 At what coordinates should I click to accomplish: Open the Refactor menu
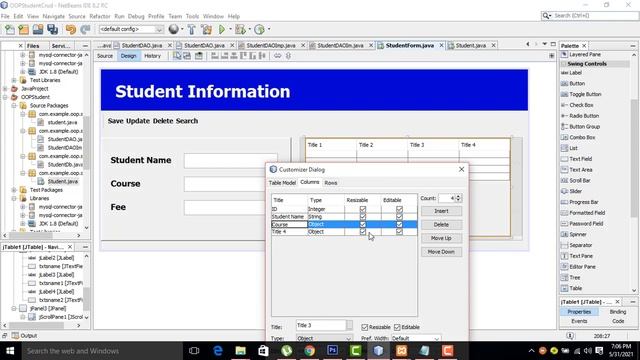tap(100, 16)
